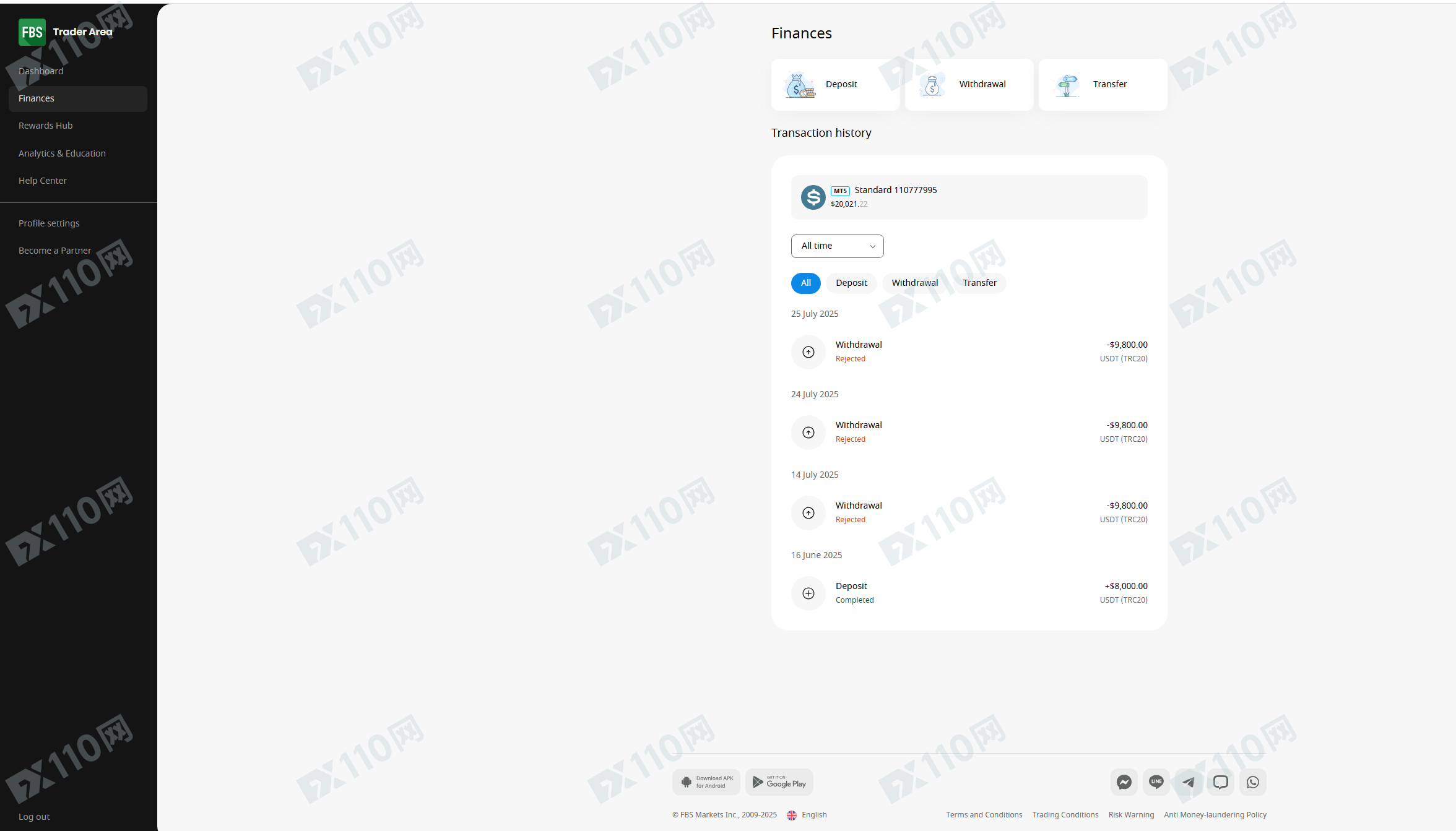Select the Withdrawal filter chip
The height and width of the screenshot is (831, 1456).
click(914, 283)
